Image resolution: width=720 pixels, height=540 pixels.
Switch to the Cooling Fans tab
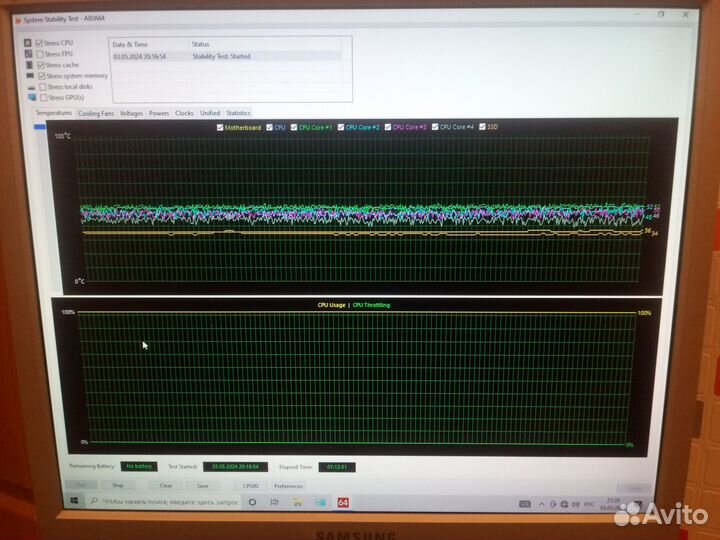pyautogui.click(x=96, y=113)
